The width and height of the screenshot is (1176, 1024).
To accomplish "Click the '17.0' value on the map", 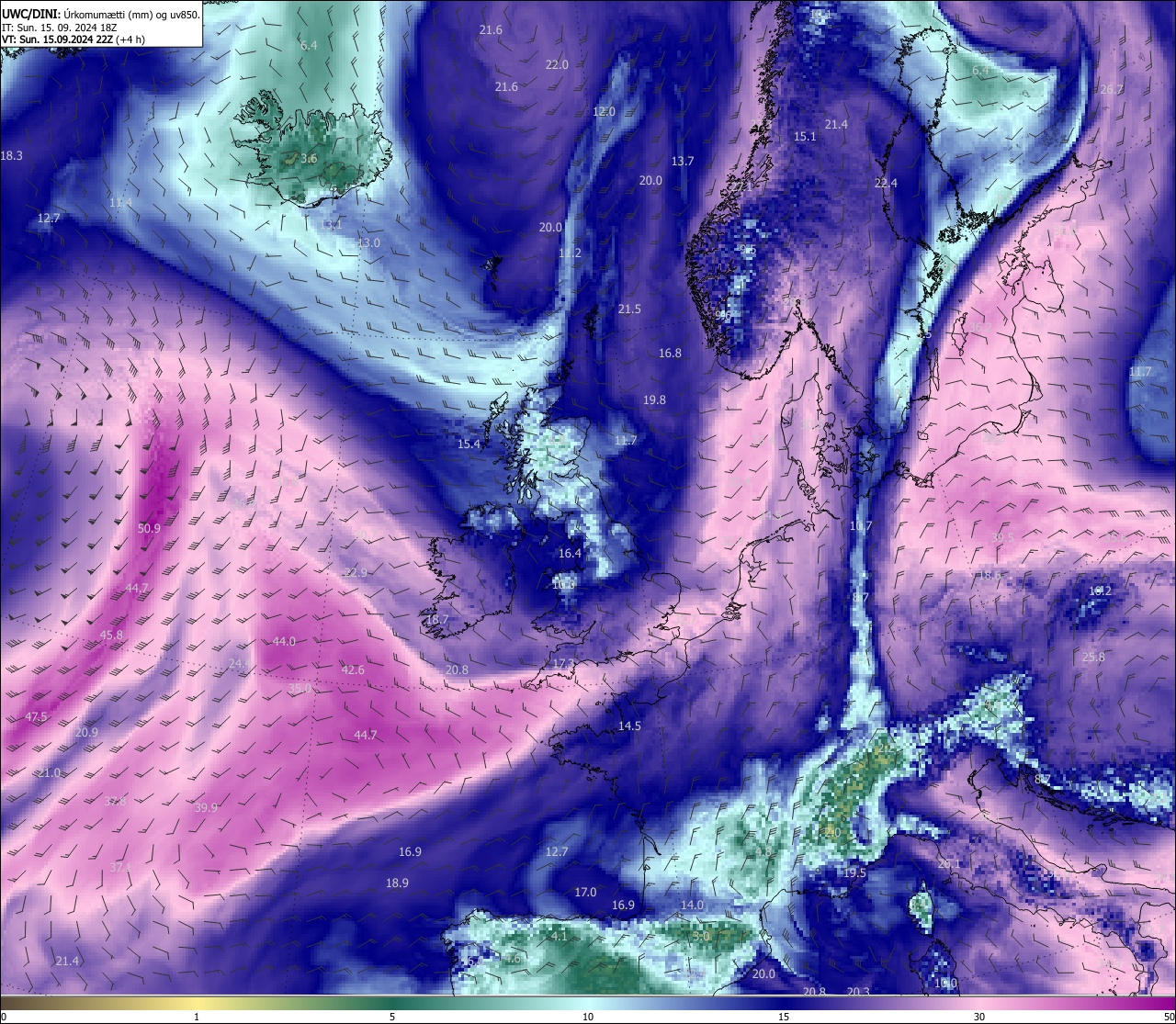I will pyautogui.click(x=585, y=892).
